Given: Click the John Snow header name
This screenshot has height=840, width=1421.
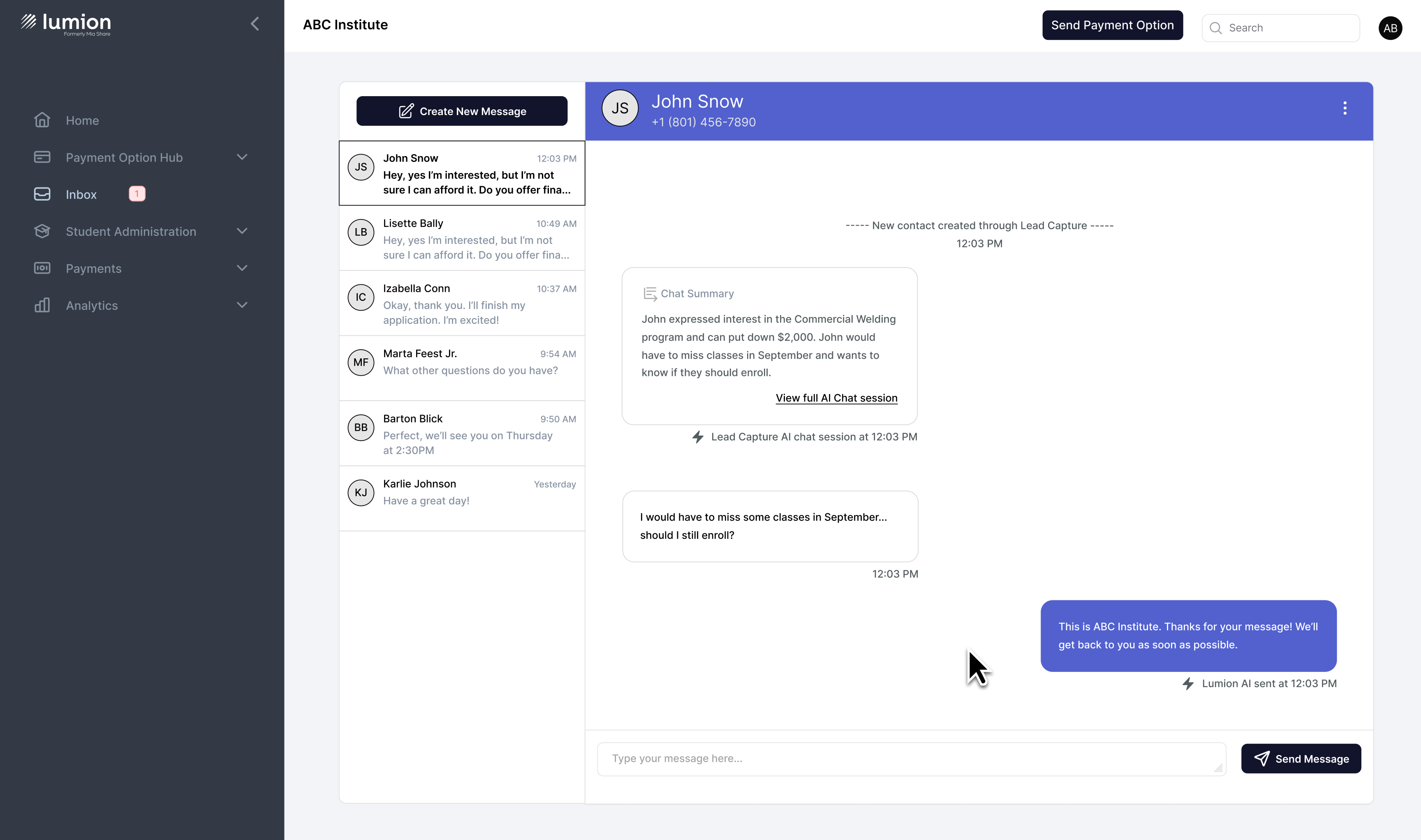Looking at the screenshot, I should point(697,101).
